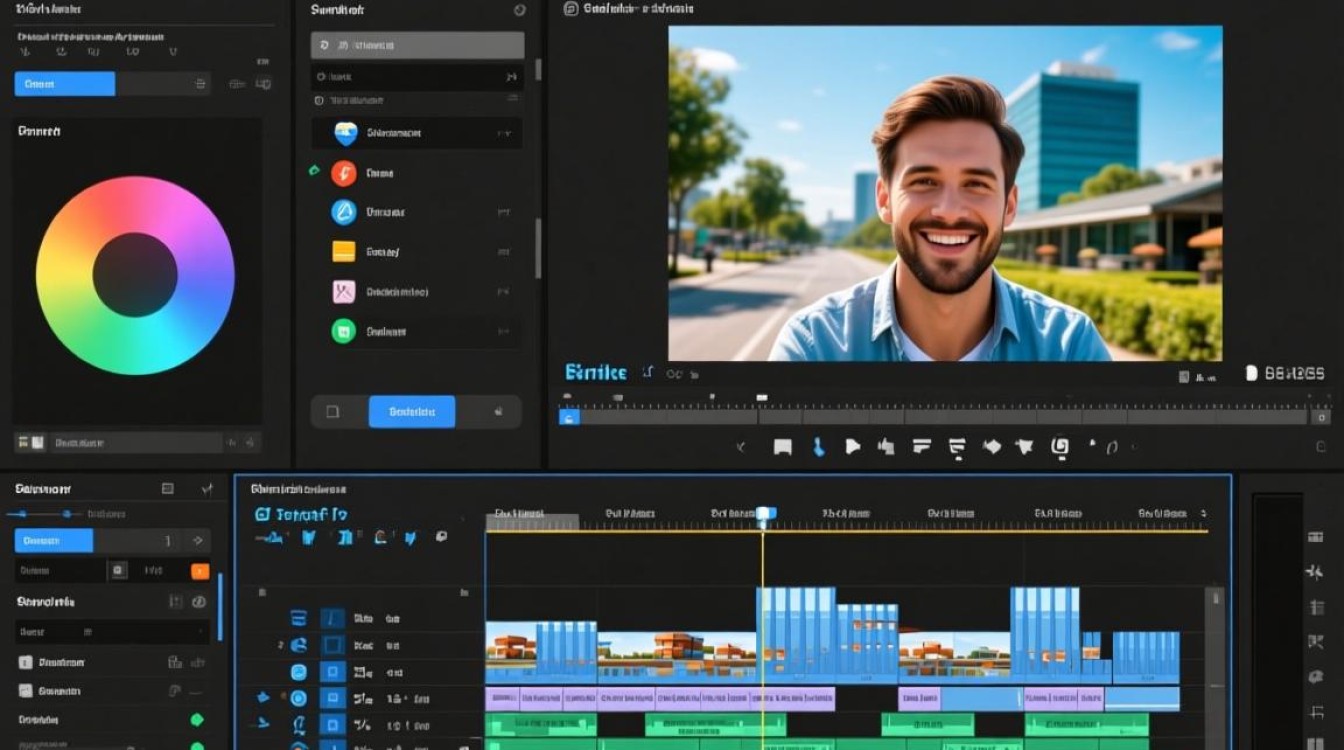Click the blue playhead handle on the timeline ruler
The width and height of the screenshot is (1344, 750).
click(x=764, y=514)
